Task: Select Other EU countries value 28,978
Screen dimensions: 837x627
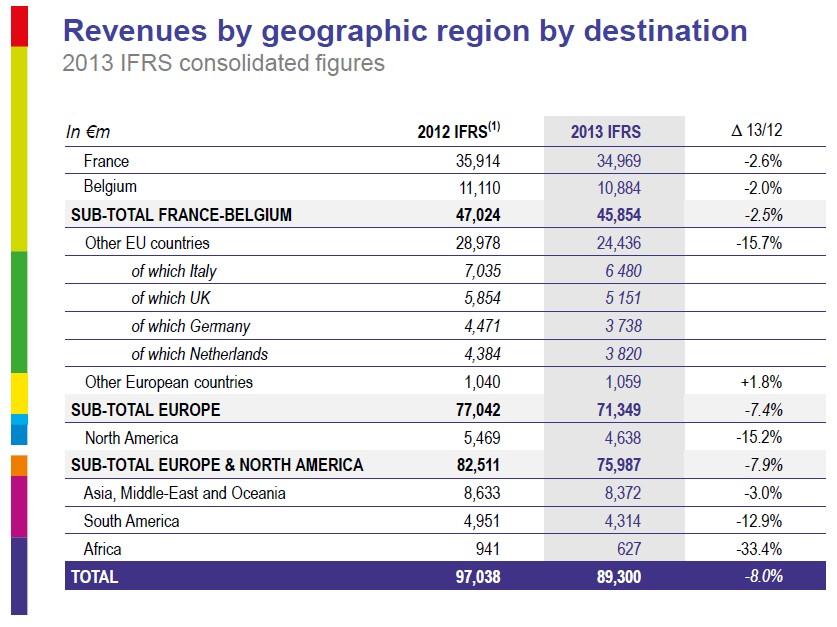Action: pos(478,243)
